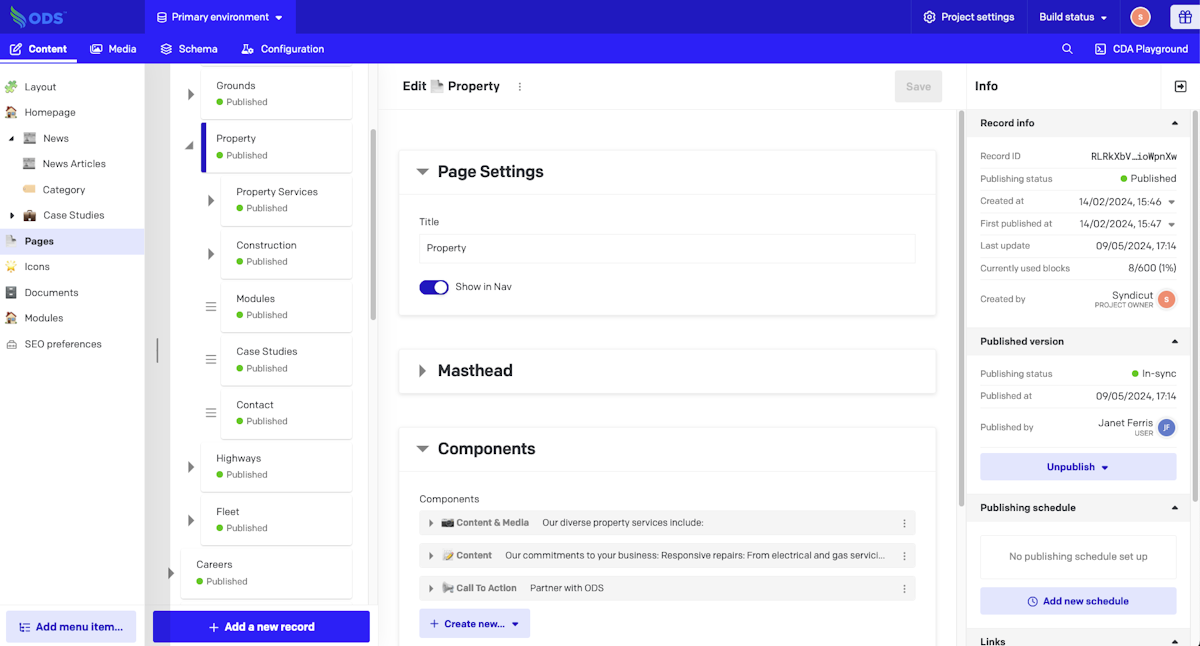Image resolution: width=1200 pixels, height=646 pixels.
Task: Collapse the Page Settings section
Action: [x=423, y=172]
